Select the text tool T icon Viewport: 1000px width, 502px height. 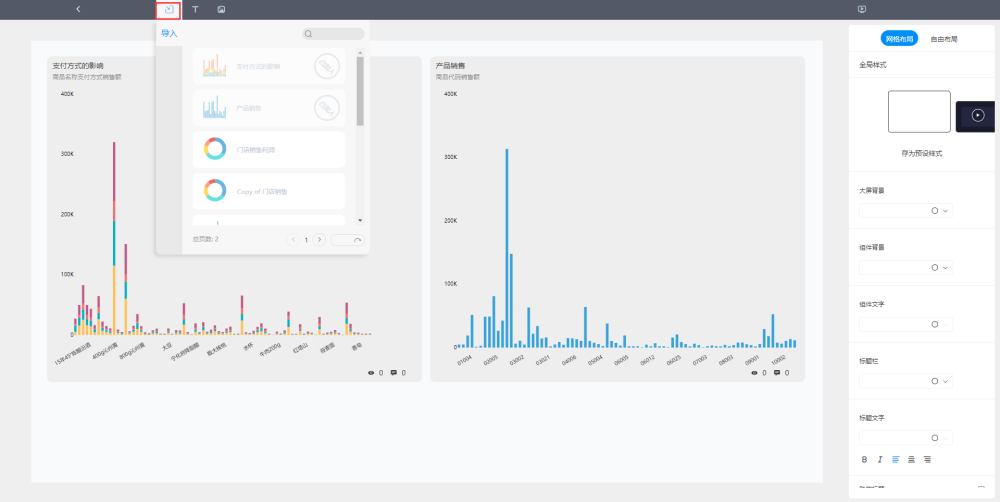(x=195, y=10)
